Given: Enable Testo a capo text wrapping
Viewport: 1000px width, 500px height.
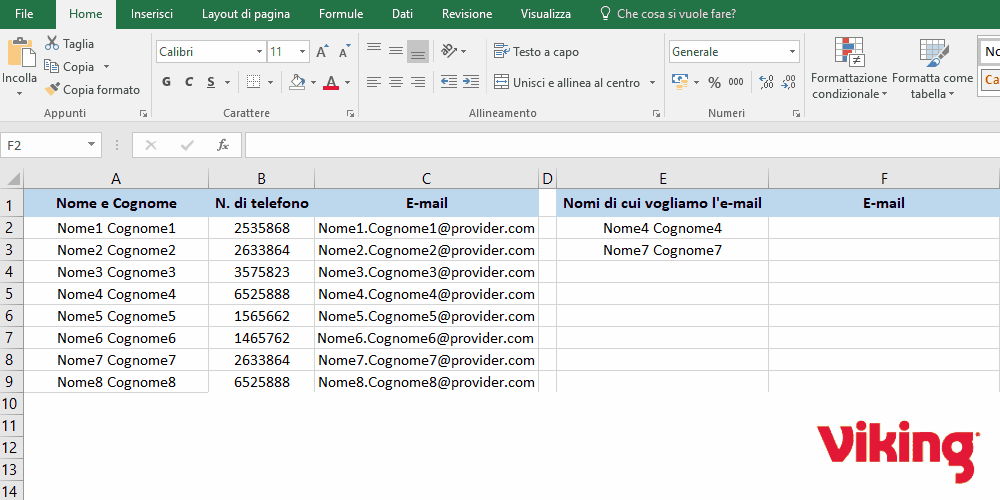Looking at the screenshot, I should point(536,52).
